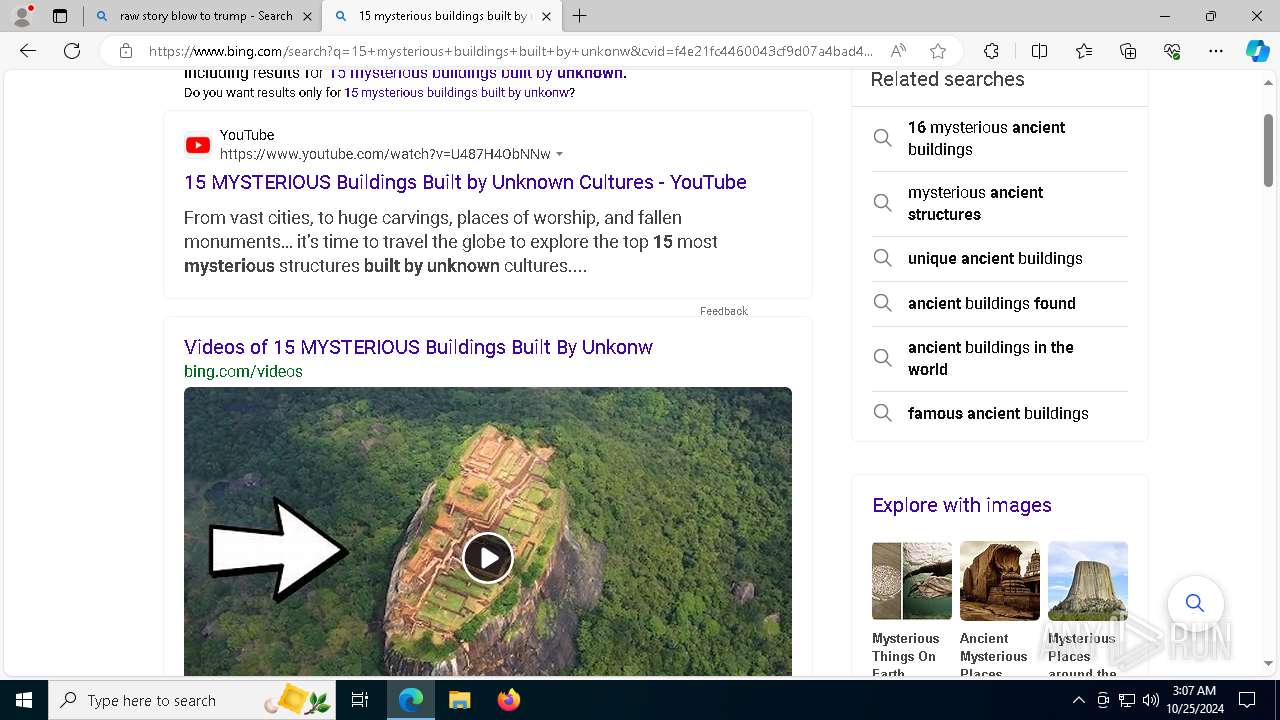Open taskbar clock and date
The image size is (1280, 720).
[1194, 700]
